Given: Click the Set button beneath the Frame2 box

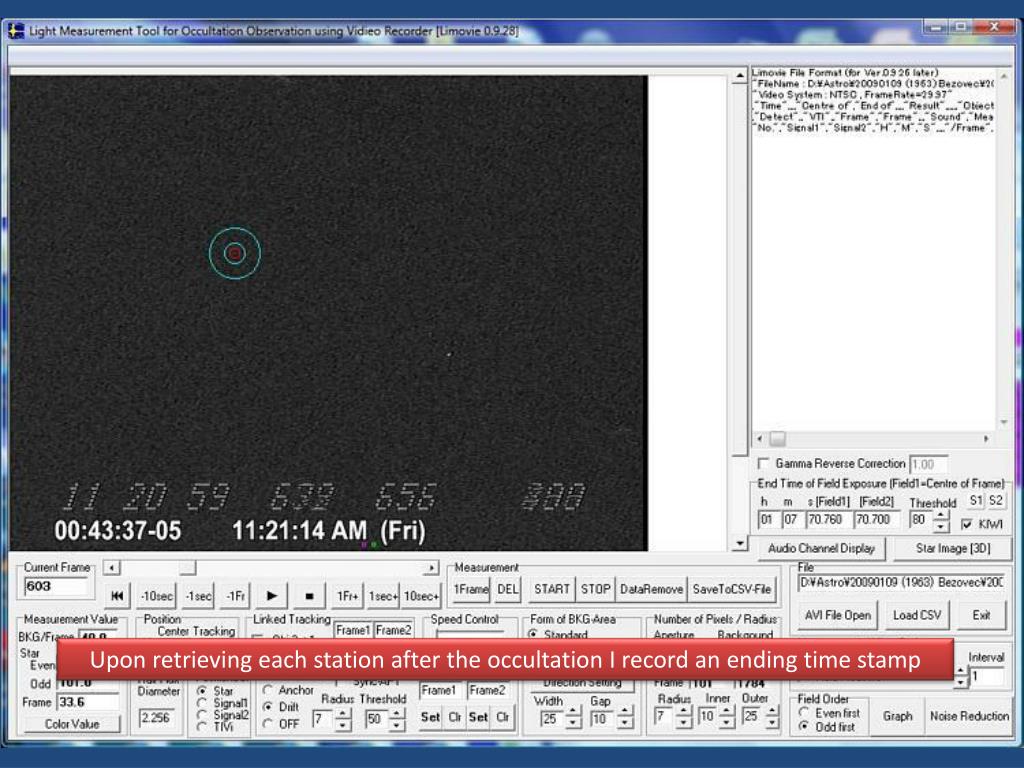Looking at the screenshot, I should coord(478,717).
